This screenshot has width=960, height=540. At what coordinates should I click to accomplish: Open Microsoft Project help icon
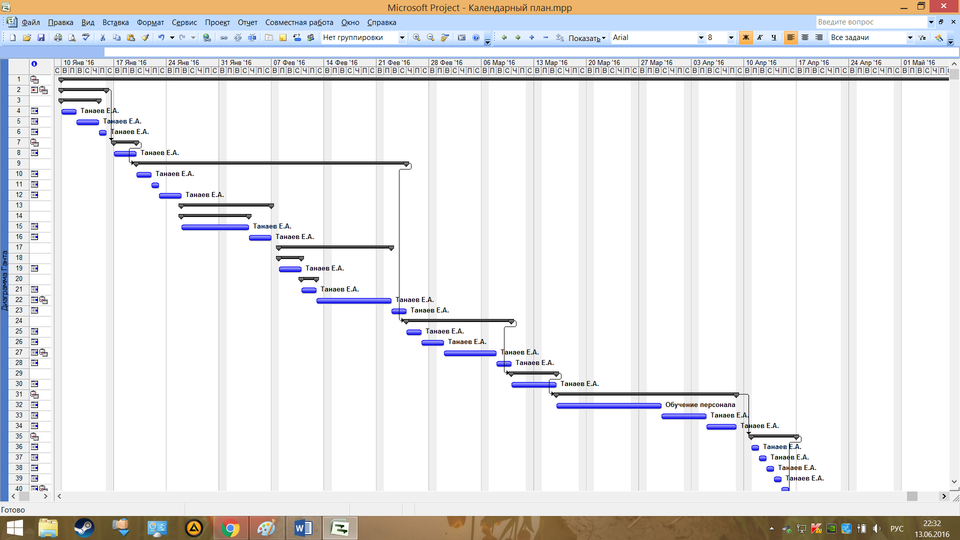(476, 38)
